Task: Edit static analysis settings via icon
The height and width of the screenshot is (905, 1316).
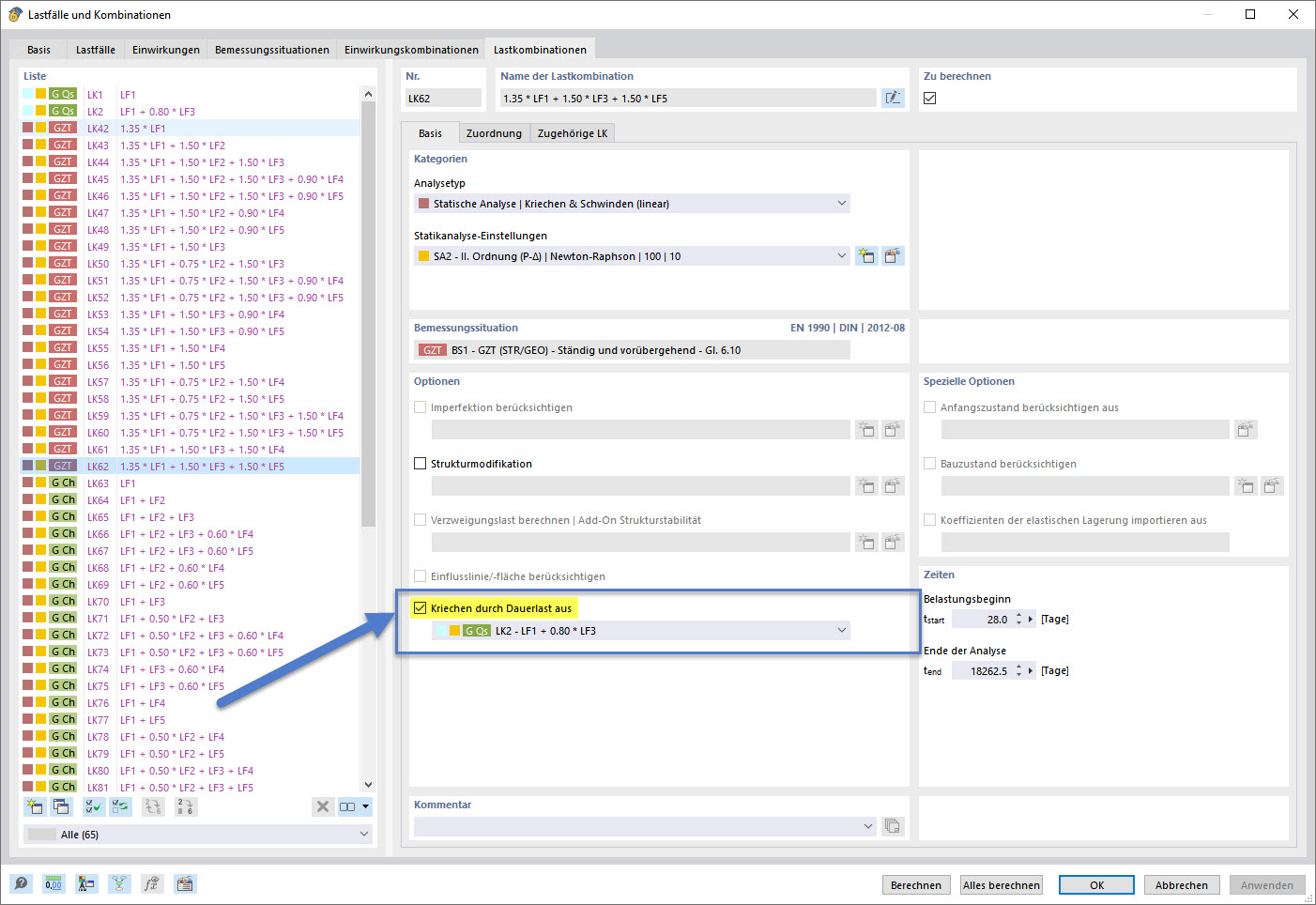Action: tap(893, 255)
